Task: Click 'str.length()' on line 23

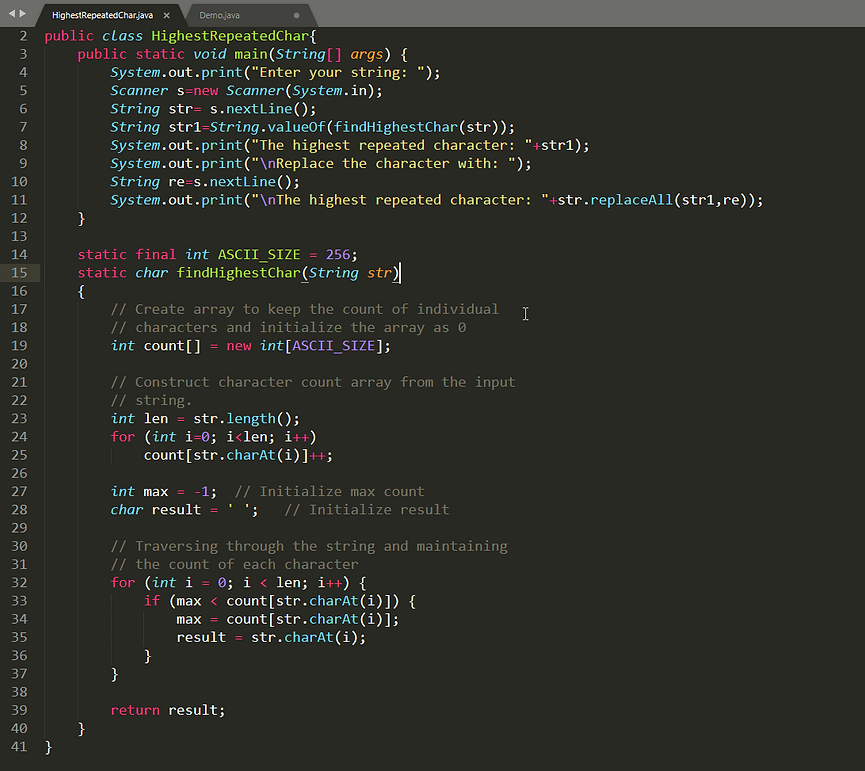Action: [x=242, y=418]
